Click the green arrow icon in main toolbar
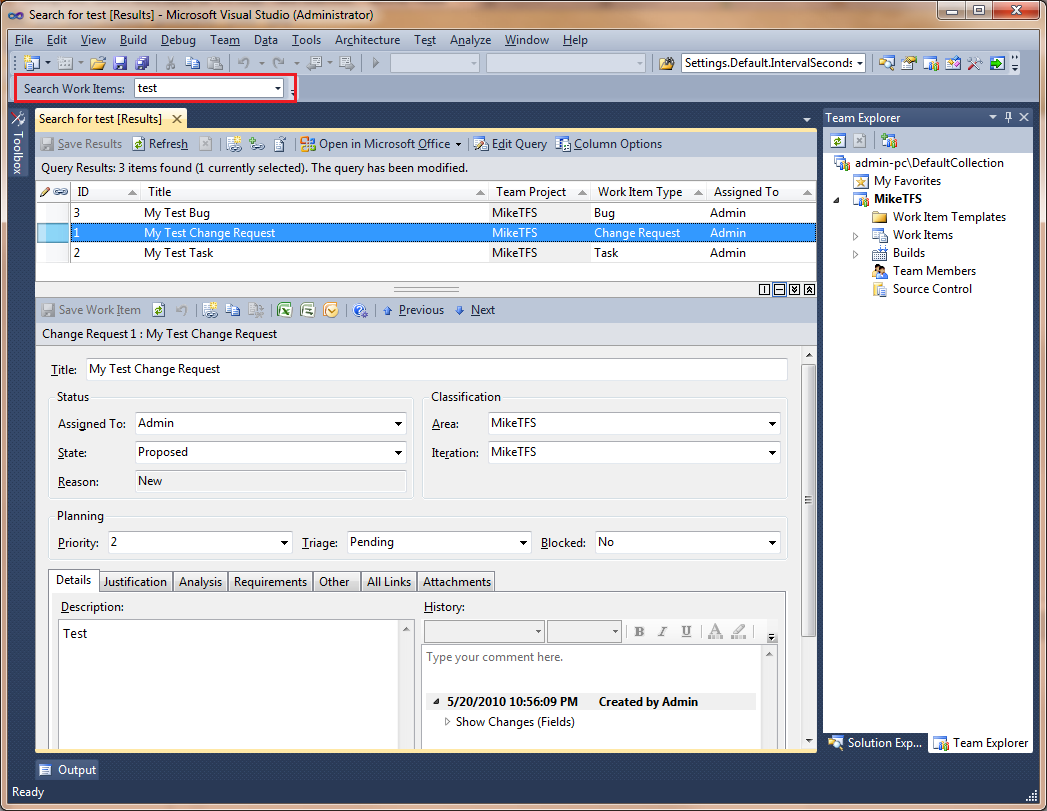 click(x=997, y=63)
